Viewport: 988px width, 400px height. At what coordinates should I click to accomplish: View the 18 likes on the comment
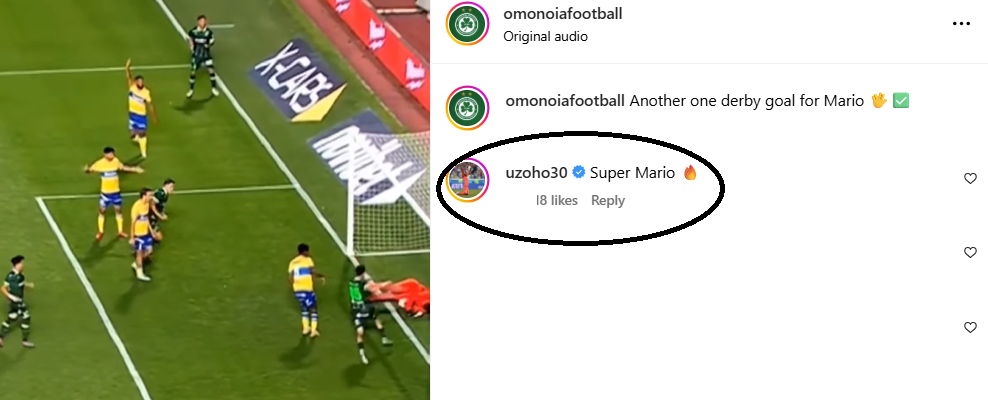coord(556,200)
